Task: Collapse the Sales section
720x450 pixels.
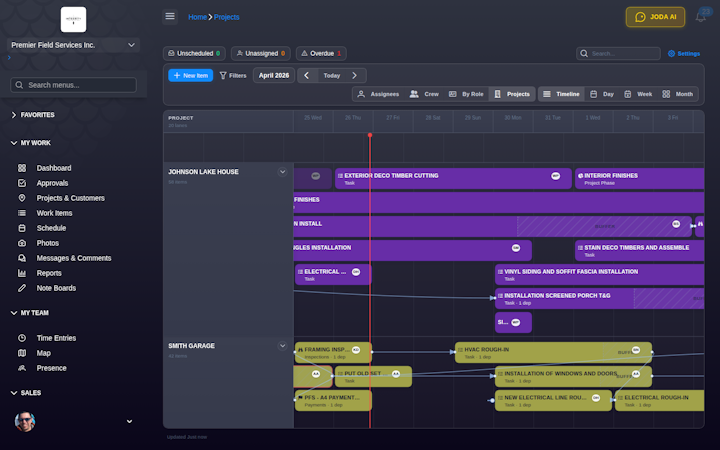Action: tap(26, 393)
